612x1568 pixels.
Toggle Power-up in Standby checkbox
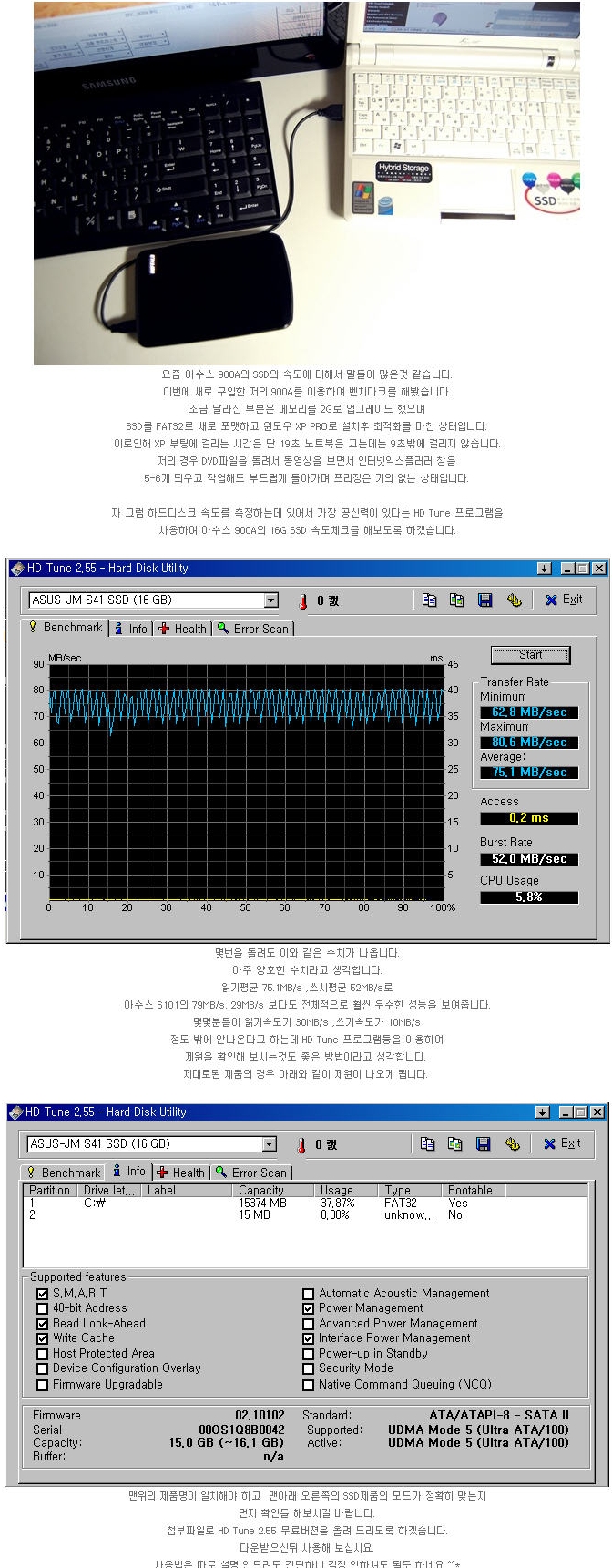tap(309, 1354)
